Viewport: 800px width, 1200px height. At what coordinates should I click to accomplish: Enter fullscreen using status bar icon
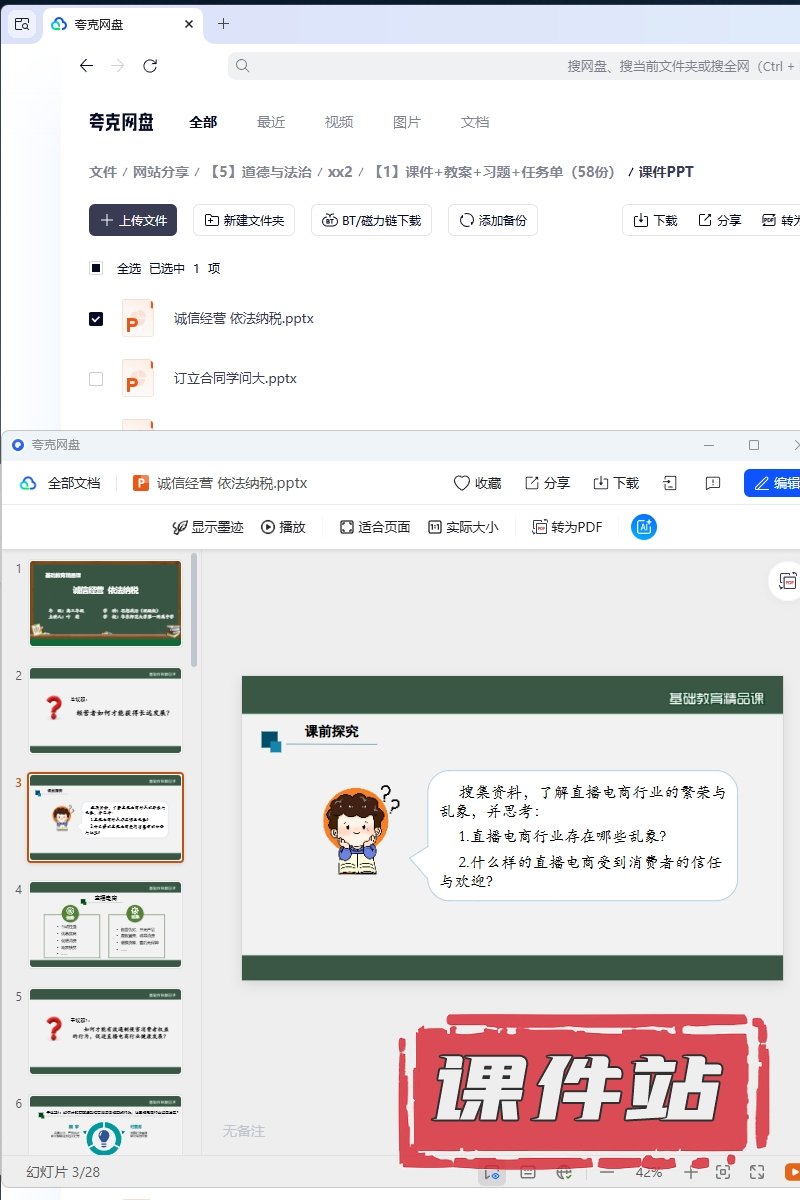click(757, 1172)
